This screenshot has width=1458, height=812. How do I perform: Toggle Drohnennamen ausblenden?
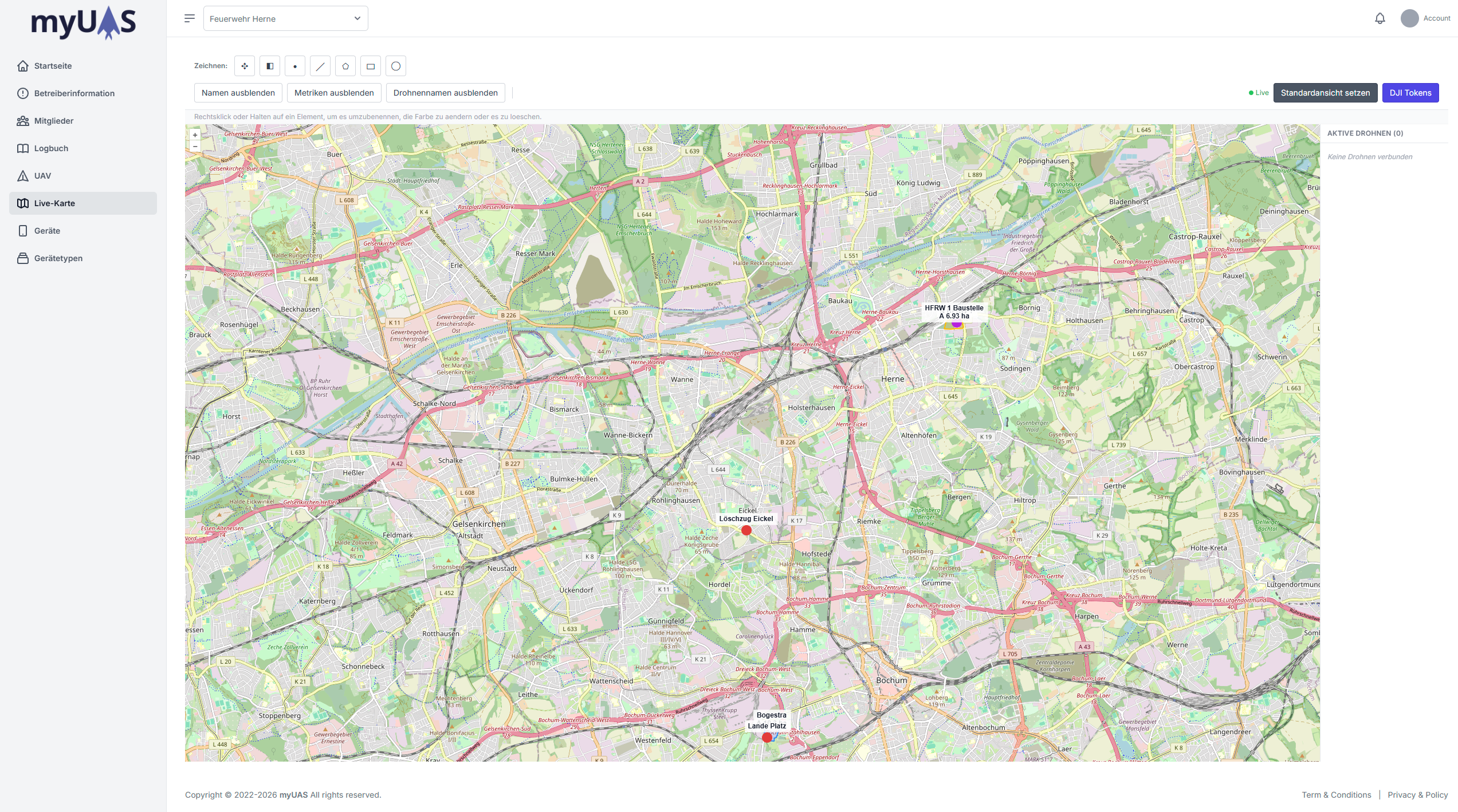(445, 93)
